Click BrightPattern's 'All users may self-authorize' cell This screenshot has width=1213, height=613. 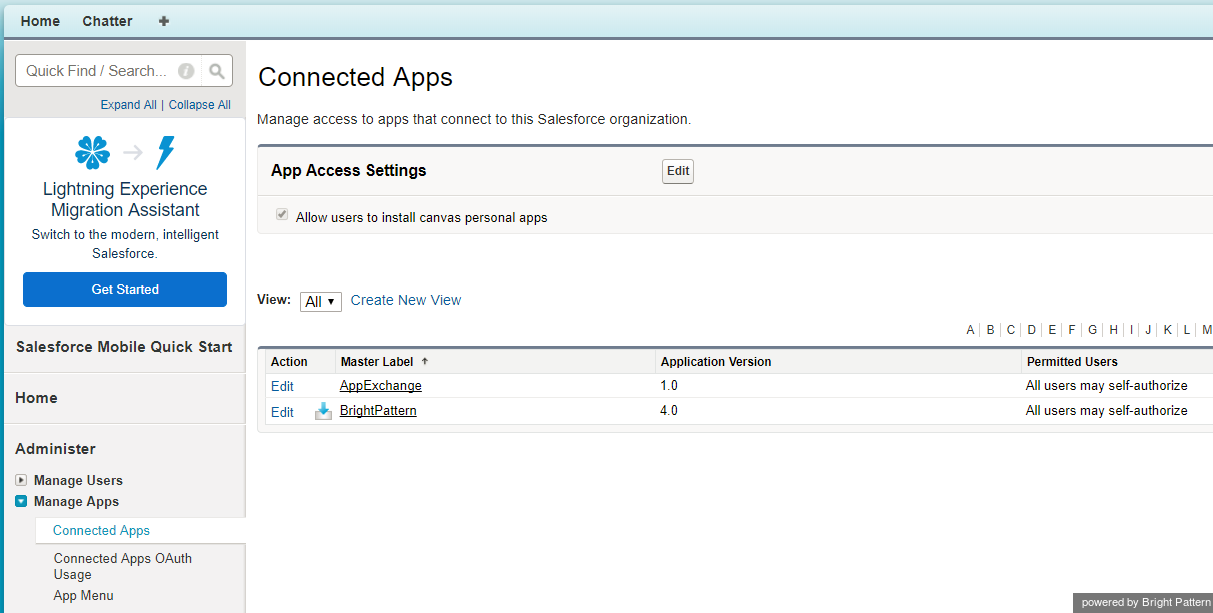click(x=1107, y=411)
